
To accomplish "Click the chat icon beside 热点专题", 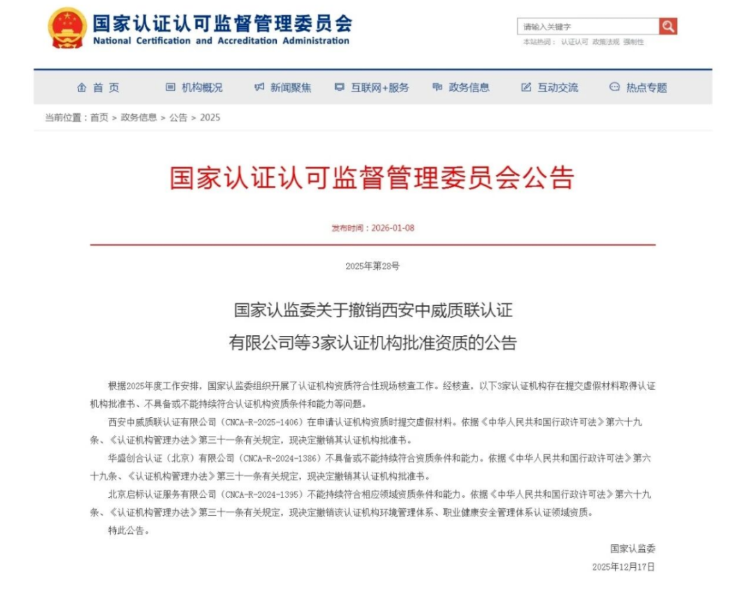I will [x=614, y=87].
